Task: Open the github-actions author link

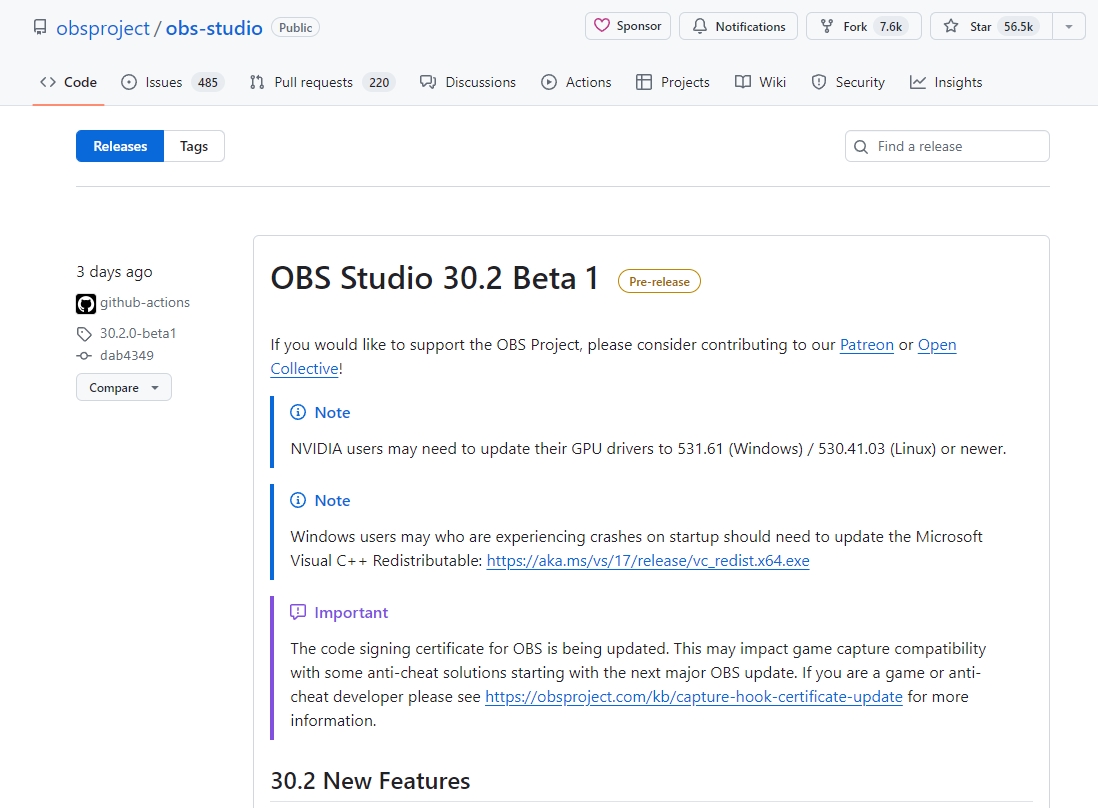Action: [x=145, y=302]
